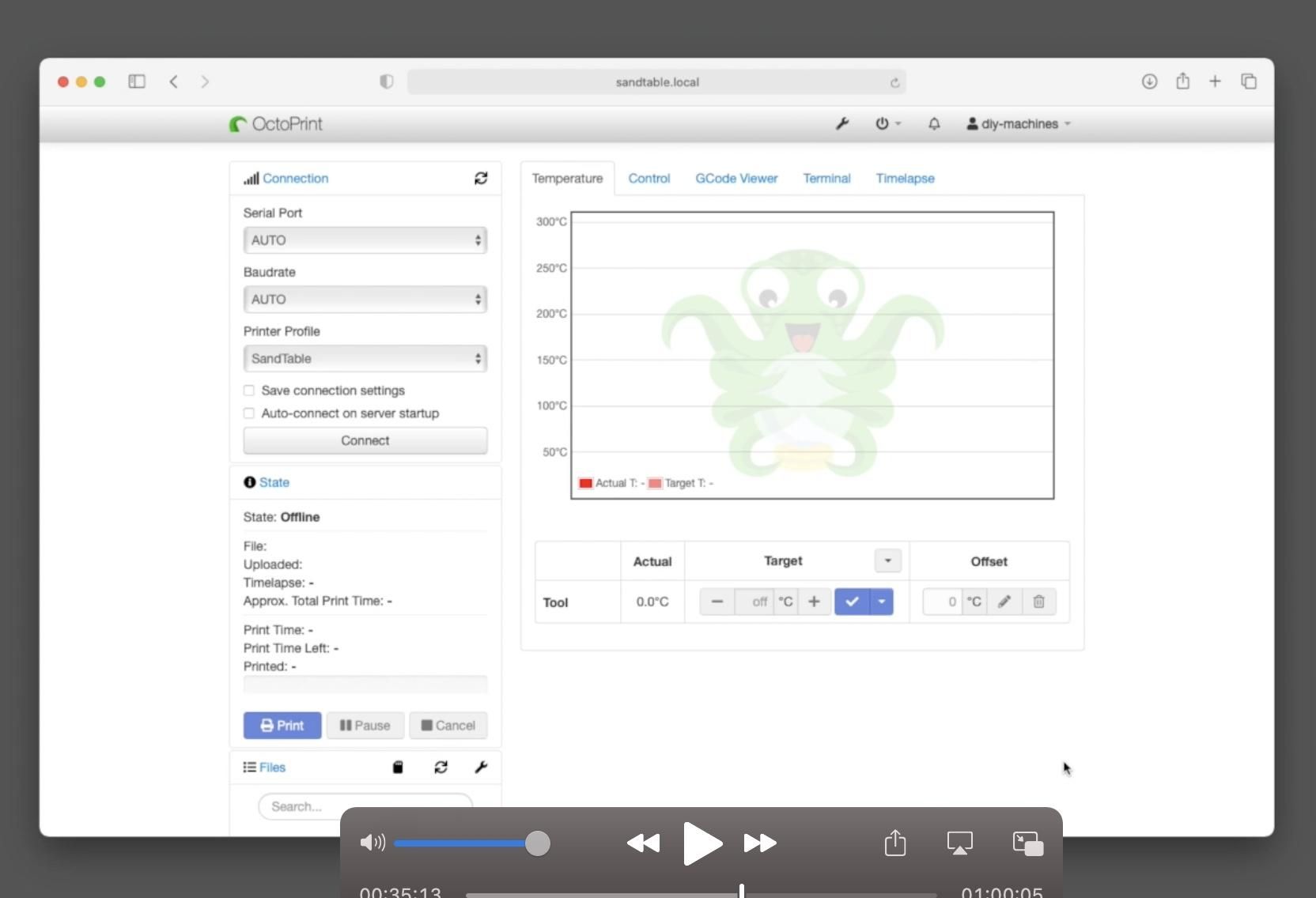This screenshot has height=898, width=1316.
Task: Collapse the Files panel
Action: click(272, 768)
